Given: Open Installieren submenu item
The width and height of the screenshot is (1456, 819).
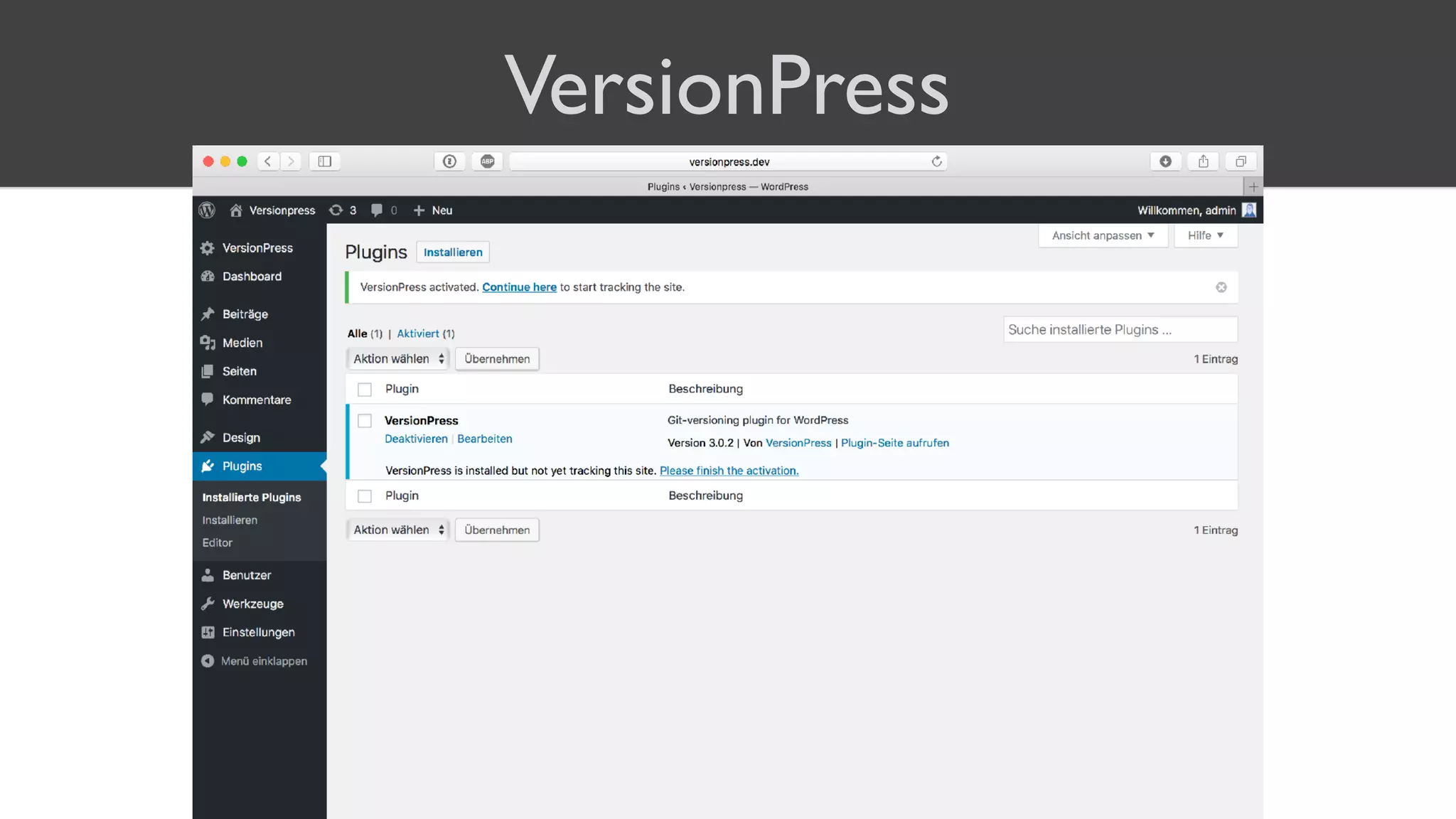Looking at the screenshot, I should point(230,520).
